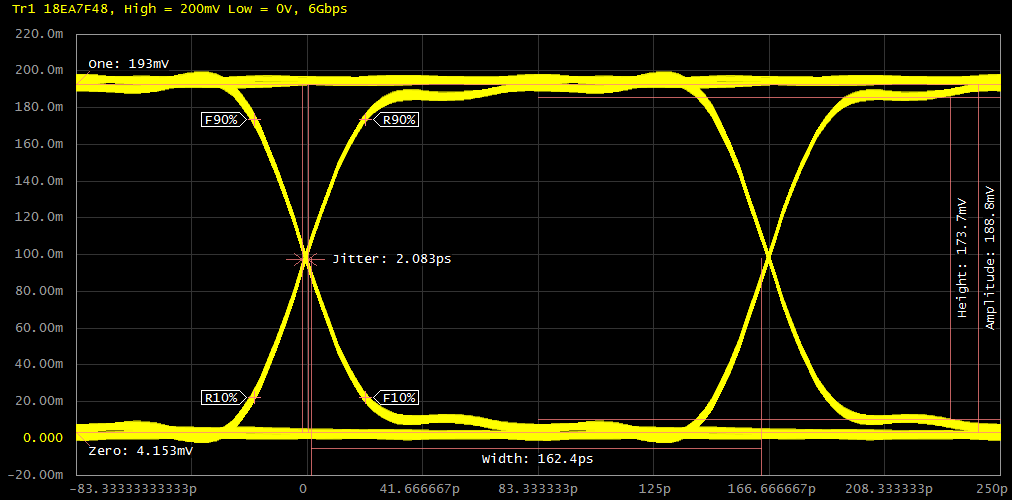Select the 100.0m tick on the vertical axis
The image size is (1012, 500).
(x=40, y=254)
